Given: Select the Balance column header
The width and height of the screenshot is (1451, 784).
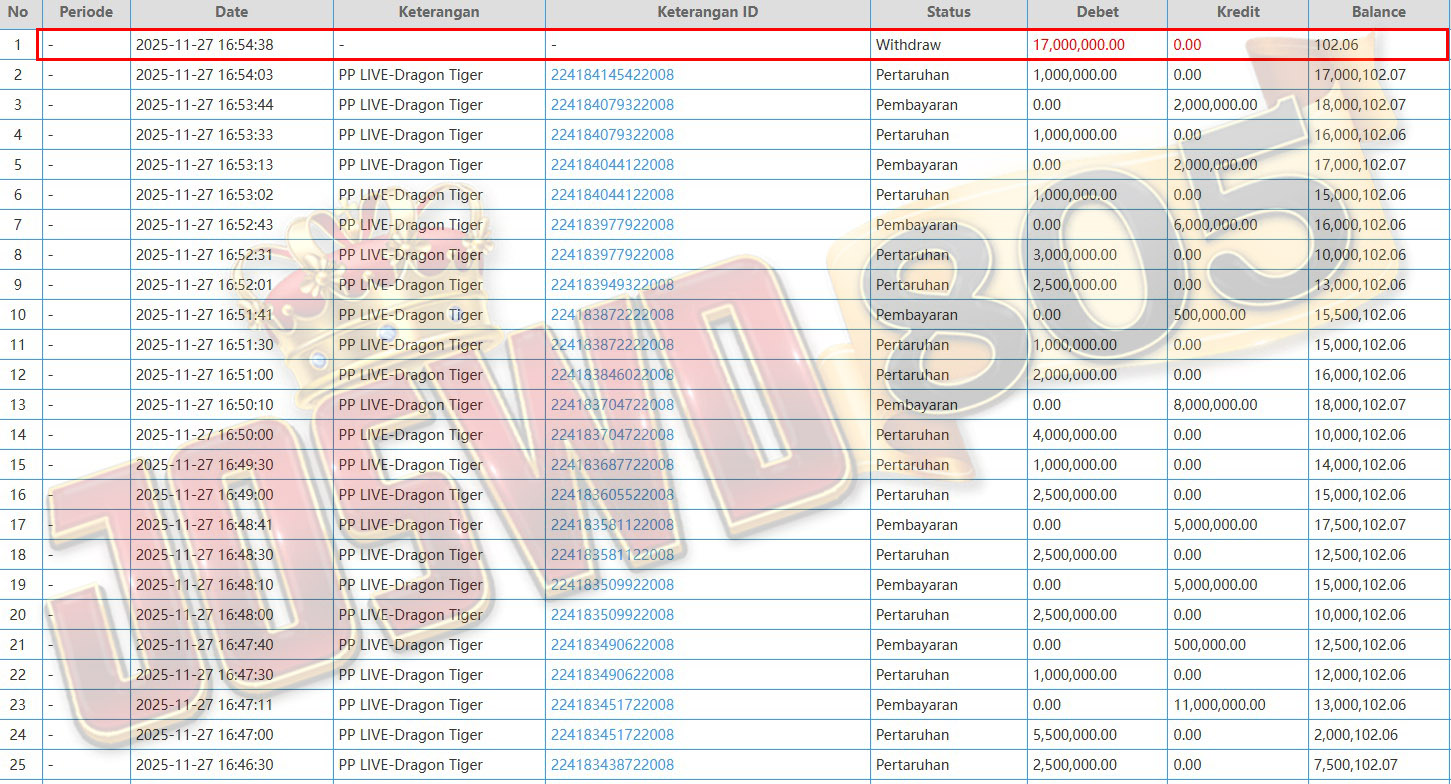Looking at the screenshot, I should point(1378,13).
